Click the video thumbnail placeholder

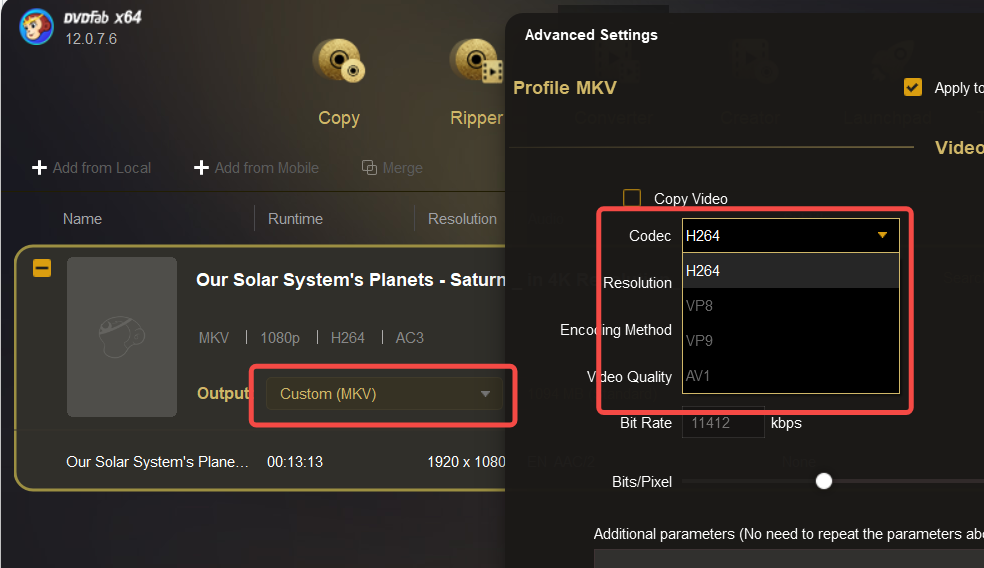pyautogui.click(x=122, y=337)
